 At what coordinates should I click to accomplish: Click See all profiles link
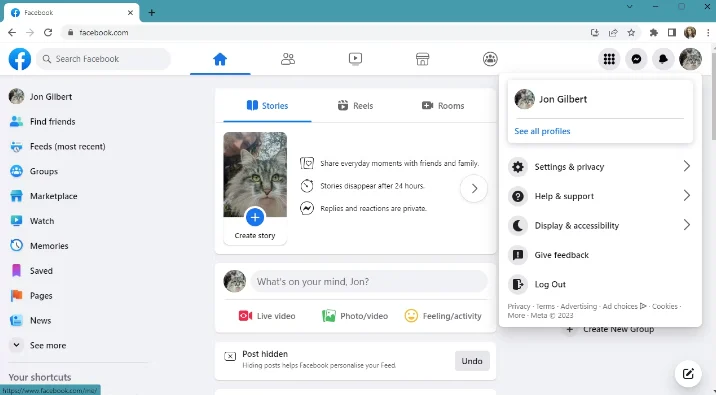point(542,131)
